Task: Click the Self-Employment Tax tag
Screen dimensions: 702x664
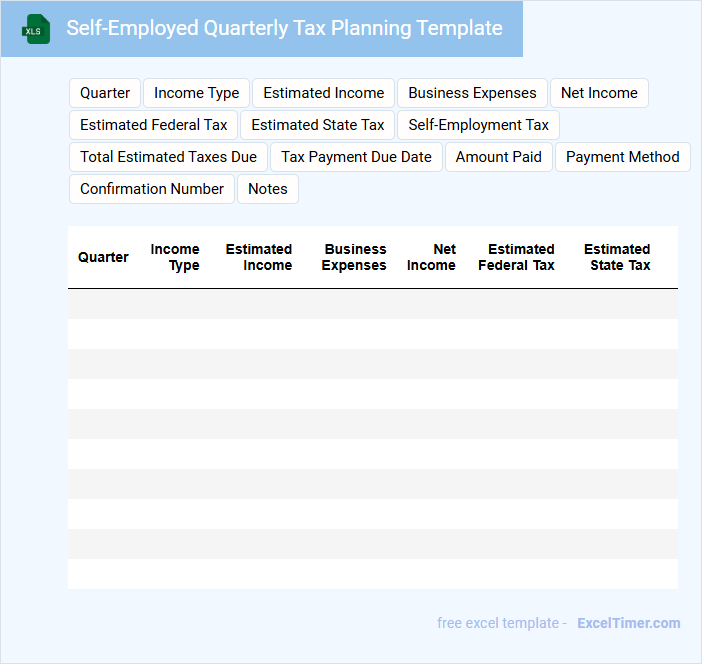Action: 479,125
